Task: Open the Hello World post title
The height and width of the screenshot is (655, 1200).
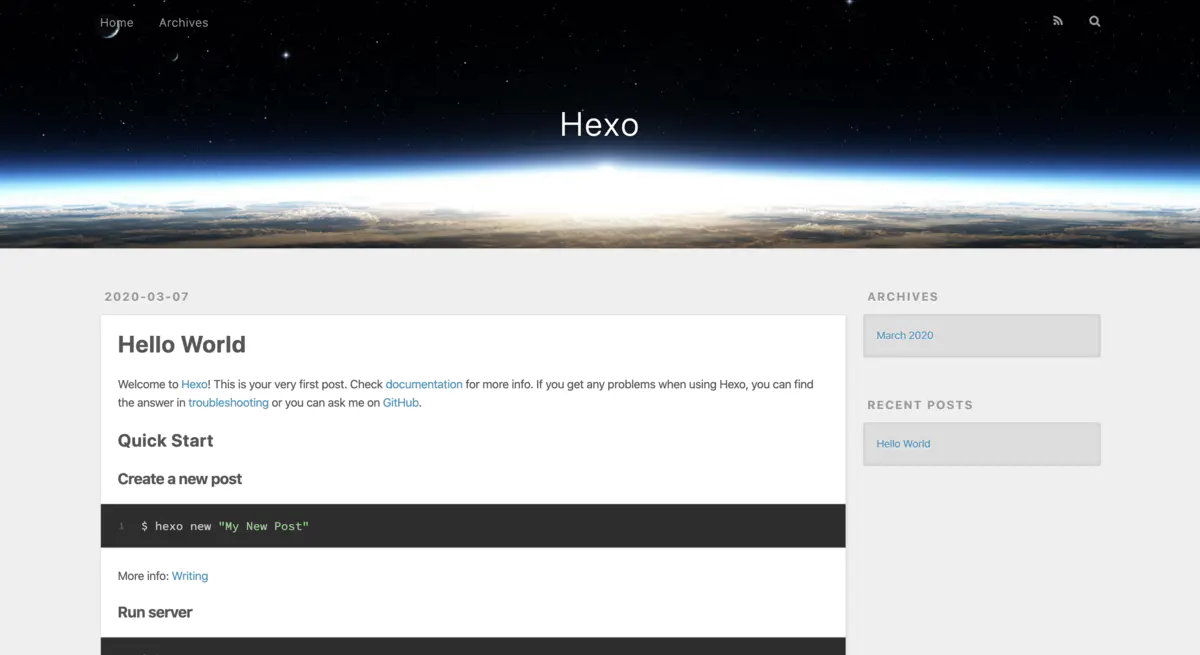Action: click(181, 344)
